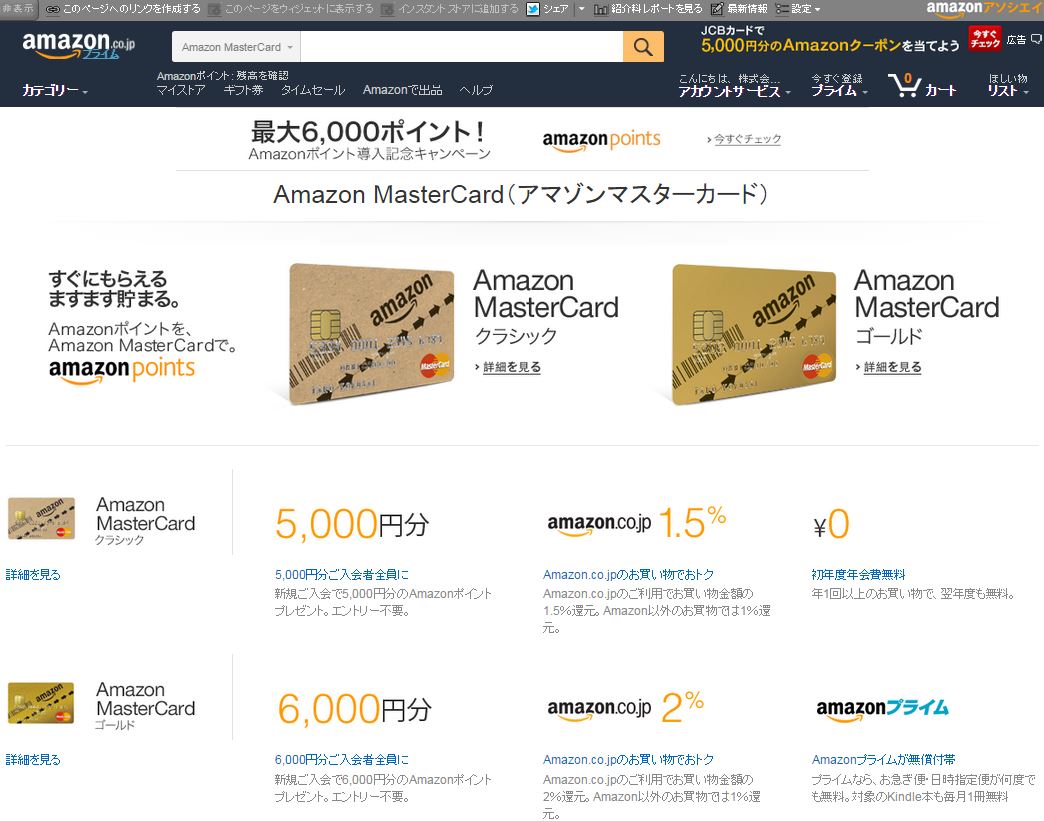1044x821 pixels.
Task: Click the large gold MasterCard image
Action: [752, 334]
